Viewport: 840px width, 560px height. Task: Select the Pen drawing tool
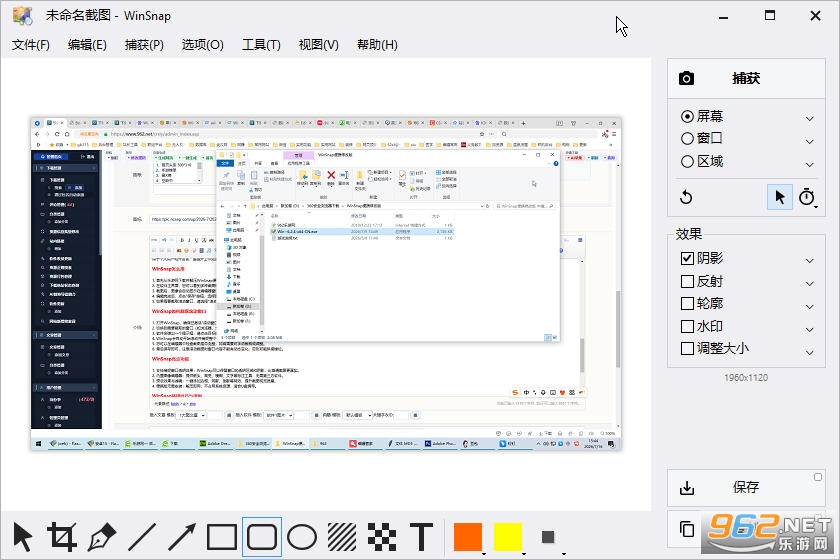pyautogui.click(x=102, y=536)
